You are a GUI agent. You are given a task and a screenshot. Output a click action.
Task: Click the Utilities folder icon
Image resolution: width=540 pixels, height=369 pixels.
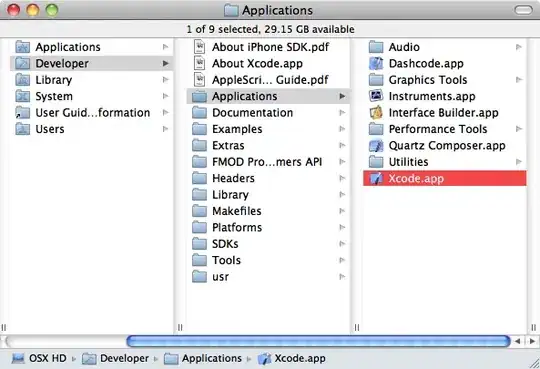(376, 162)
